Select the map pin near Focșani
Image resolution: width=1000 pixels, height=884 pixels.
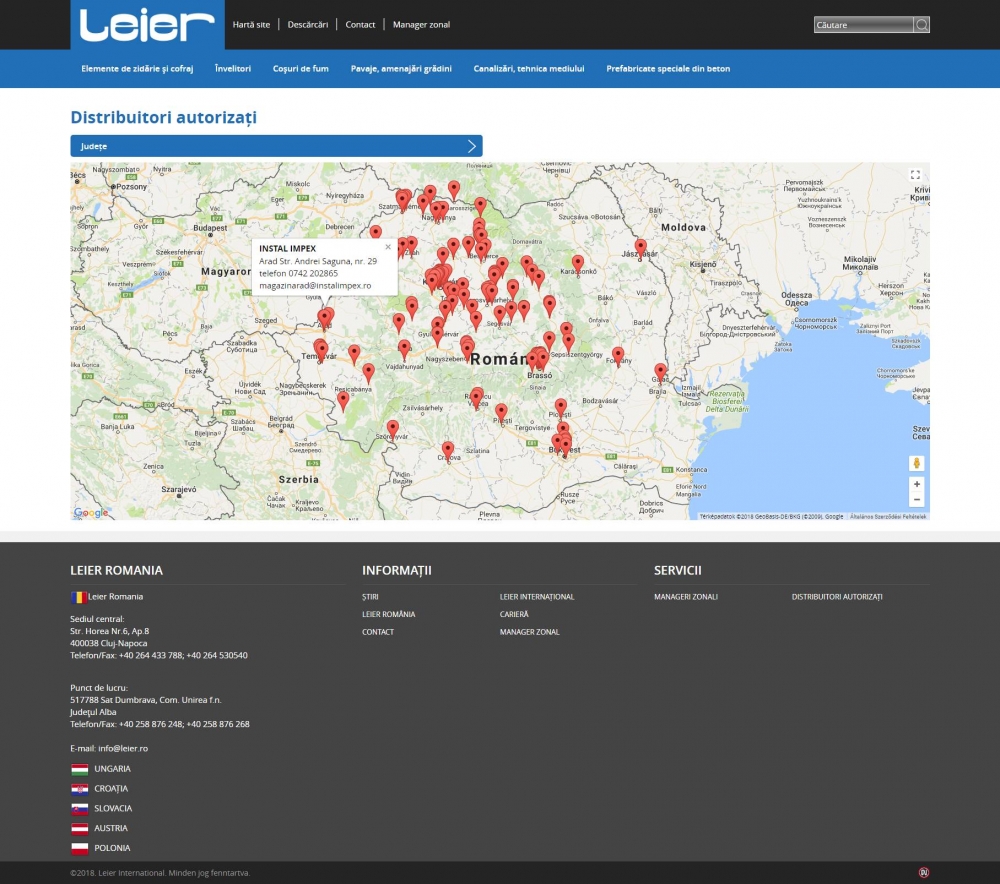coord(618,355)
